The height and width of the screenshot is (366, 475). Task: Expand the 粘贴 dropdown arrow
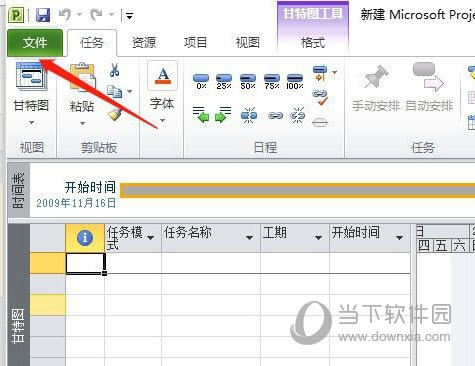(x=82, y=124)
